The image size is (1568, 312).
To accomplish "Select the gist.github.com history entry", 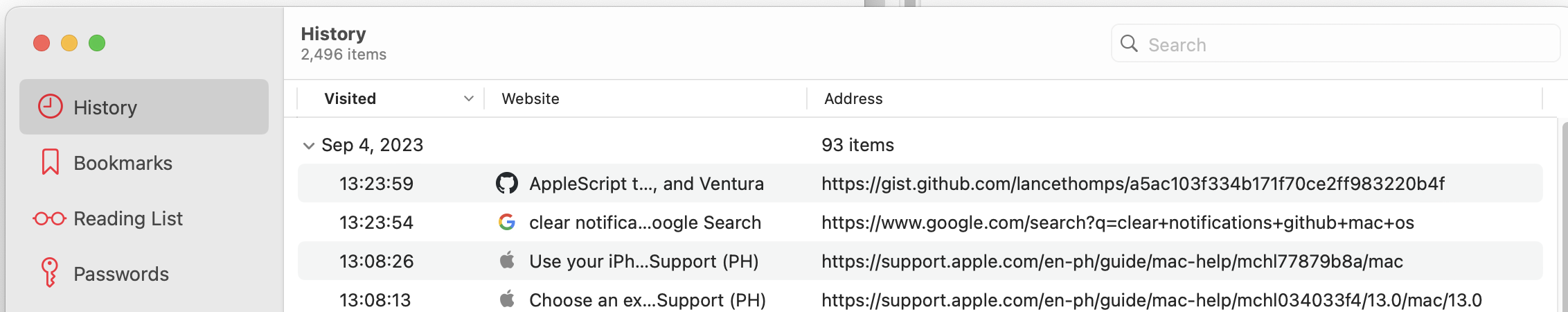I will pos(1132,184).
